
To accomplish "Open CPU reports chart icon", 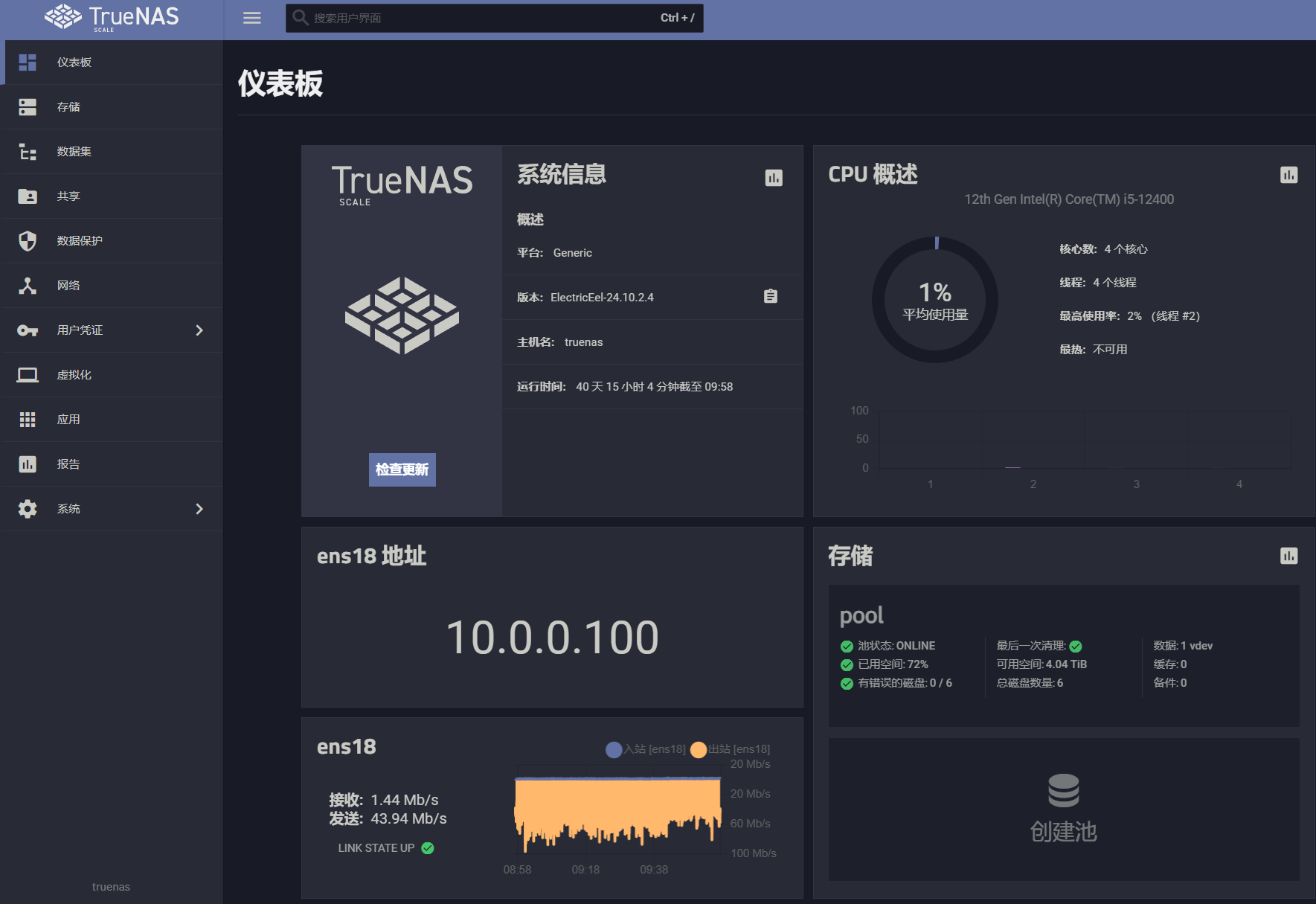I will 1288,175.
